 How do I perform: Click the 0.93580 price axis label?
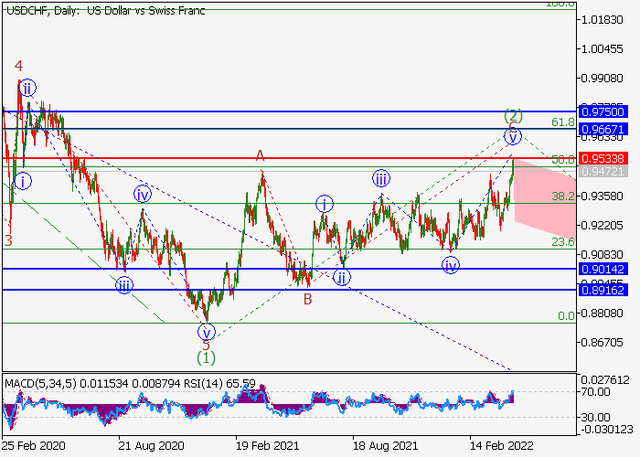coord(603,196)
